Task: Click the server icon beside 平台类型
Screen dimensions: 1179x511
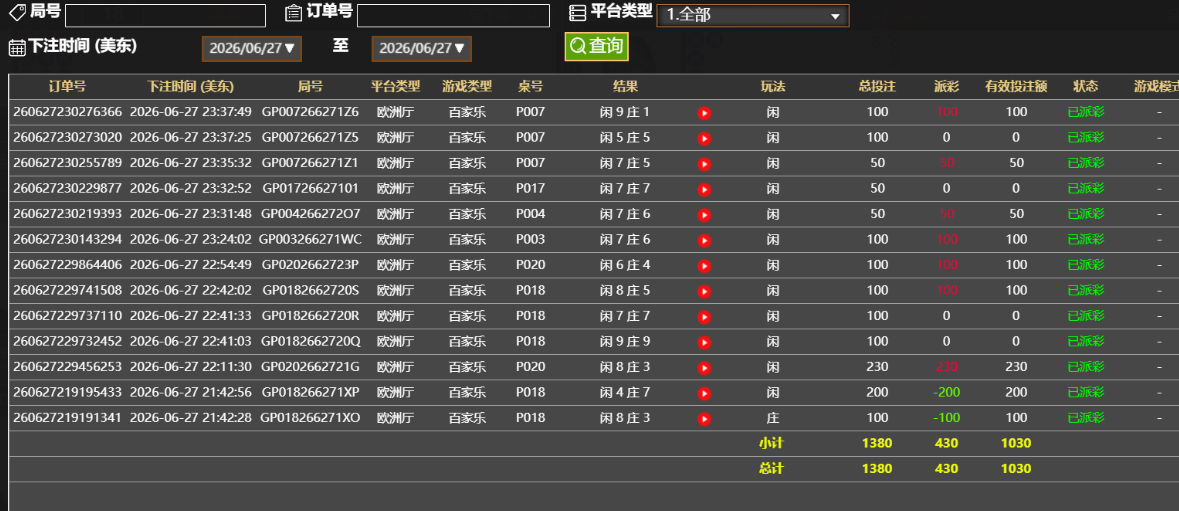Action: point(577,13)
